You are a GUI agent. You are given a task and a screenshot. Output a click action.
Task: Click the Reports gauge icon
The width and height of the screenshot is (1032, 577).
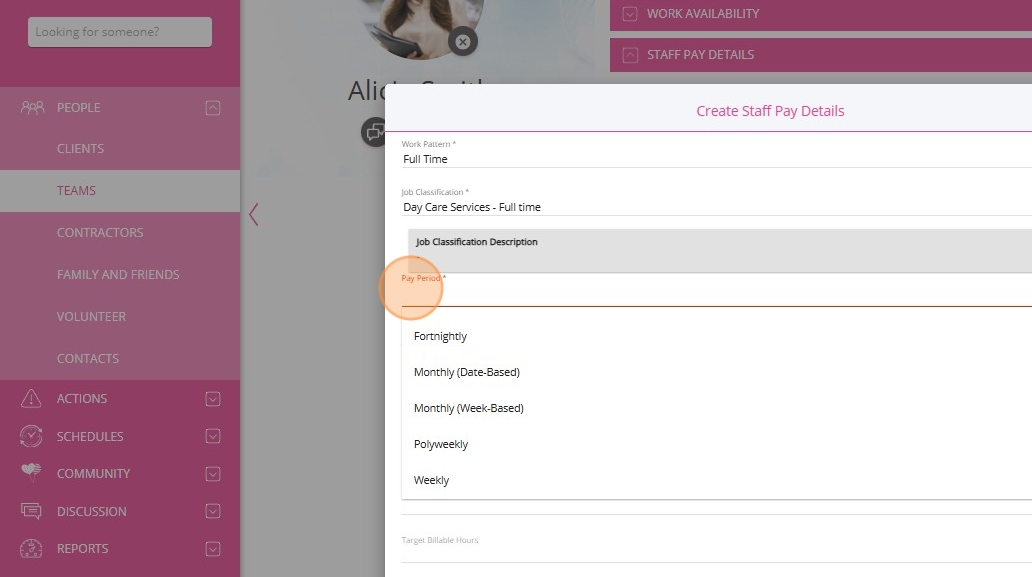click(x=31, y=549)
